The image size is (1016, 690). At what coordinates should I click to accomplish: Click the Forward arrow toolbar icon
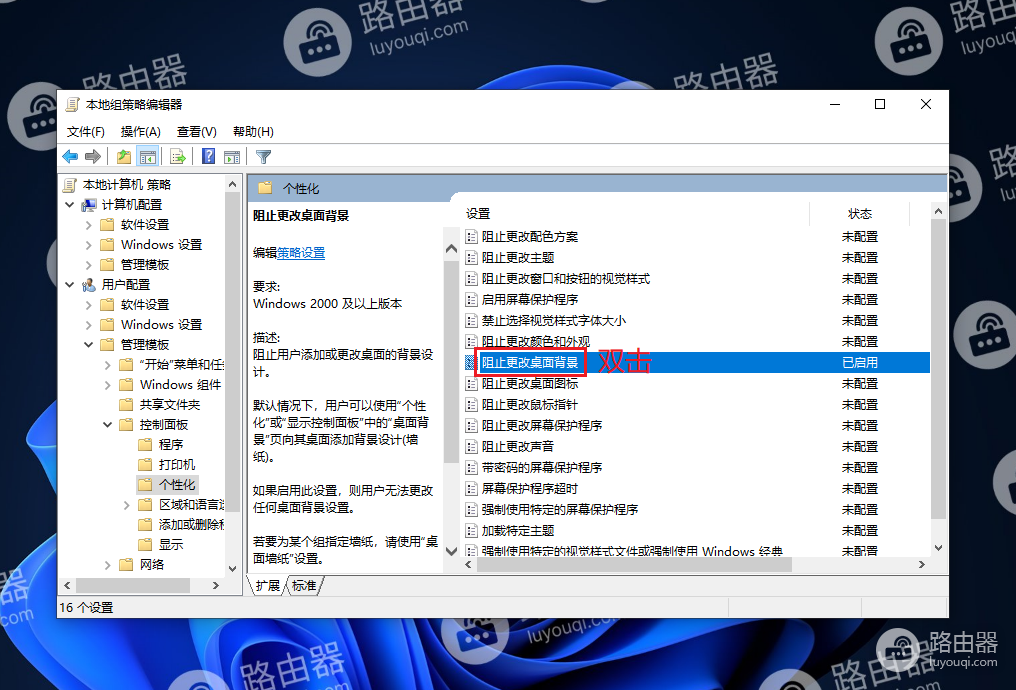tap(93, 156)
